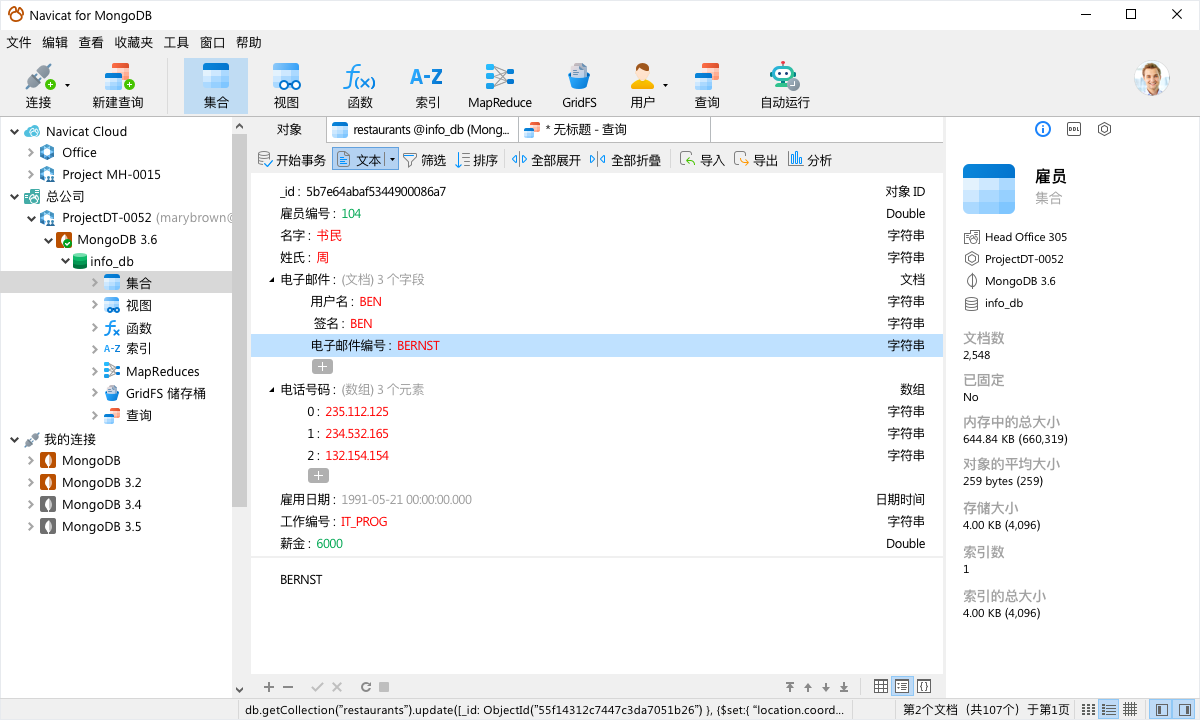1200x720 pixels.
Task: Switch to the 对象 tab
Action: click(289, 129)
